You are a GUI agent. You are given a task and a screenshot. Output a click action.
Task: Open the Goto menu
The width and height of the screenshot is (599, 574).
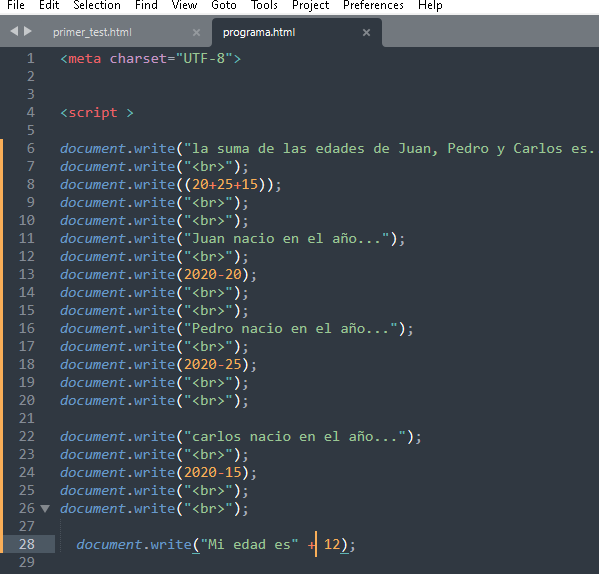[x=224, y=5]
